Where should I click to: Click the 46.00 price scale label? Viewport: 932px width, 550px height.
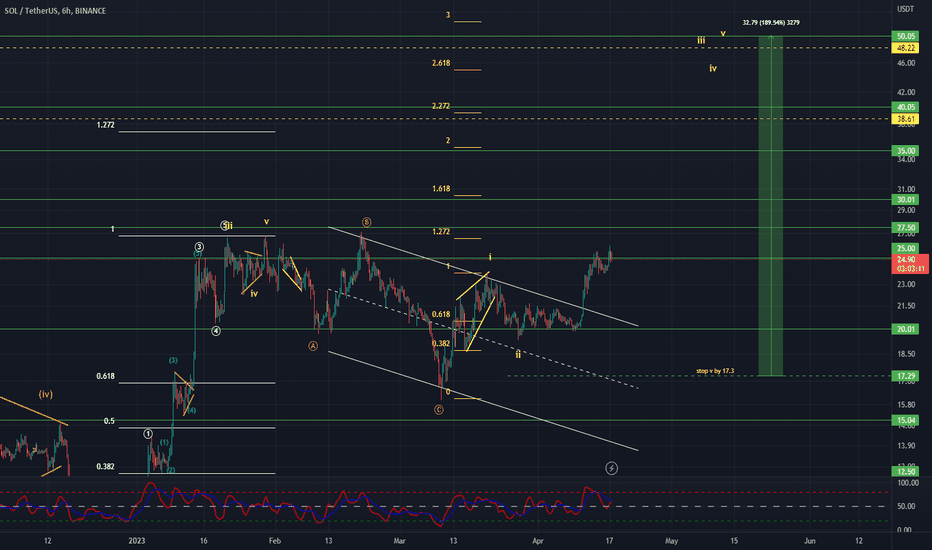(x=906, y=63)
